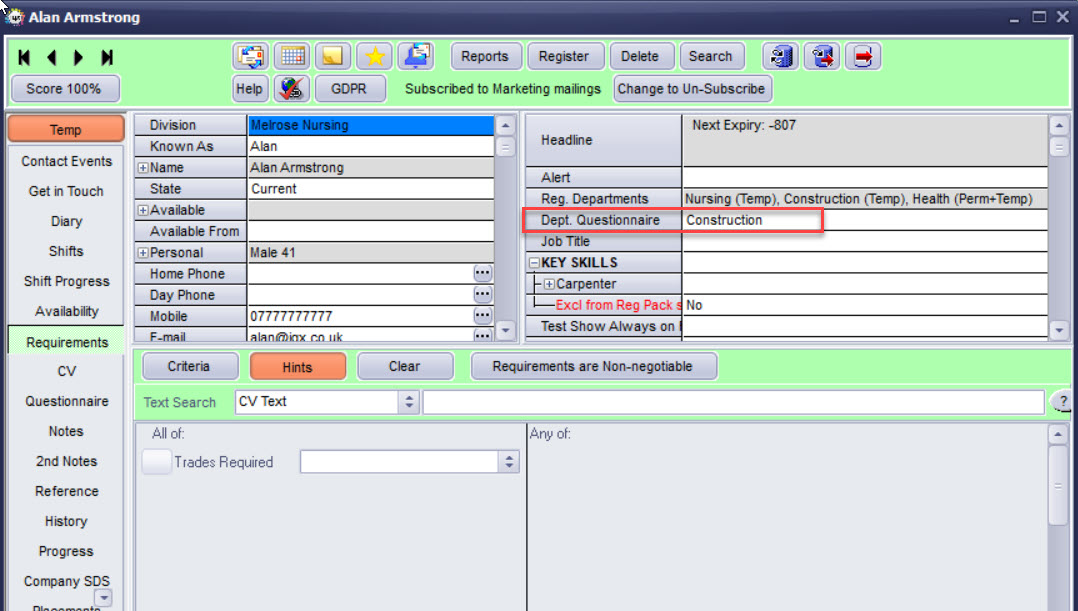Click the server with red arrow icon

coord(822,56)
